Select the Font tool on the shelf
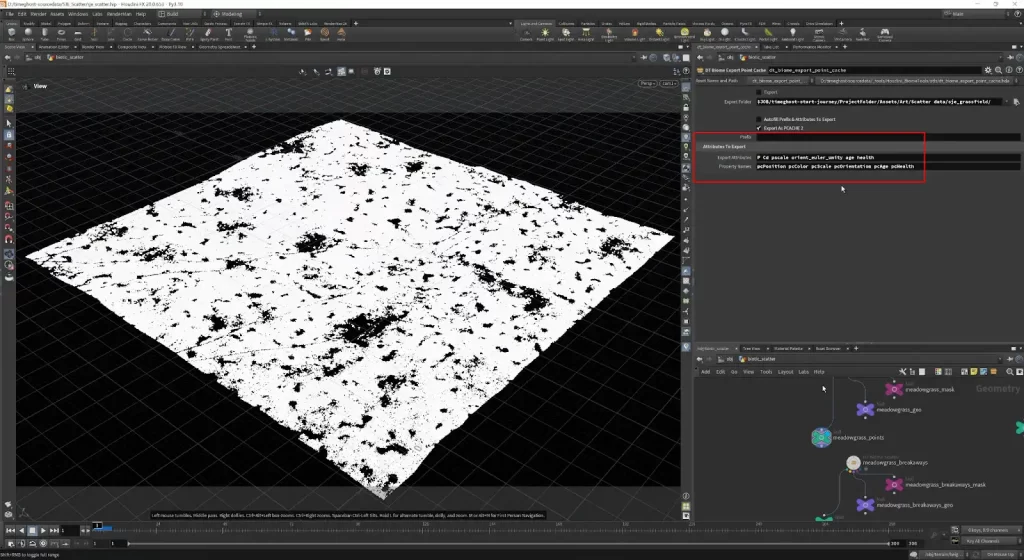Image resolution: width=1024 pixels, height=560 pixels. click(x=227, y=33)
